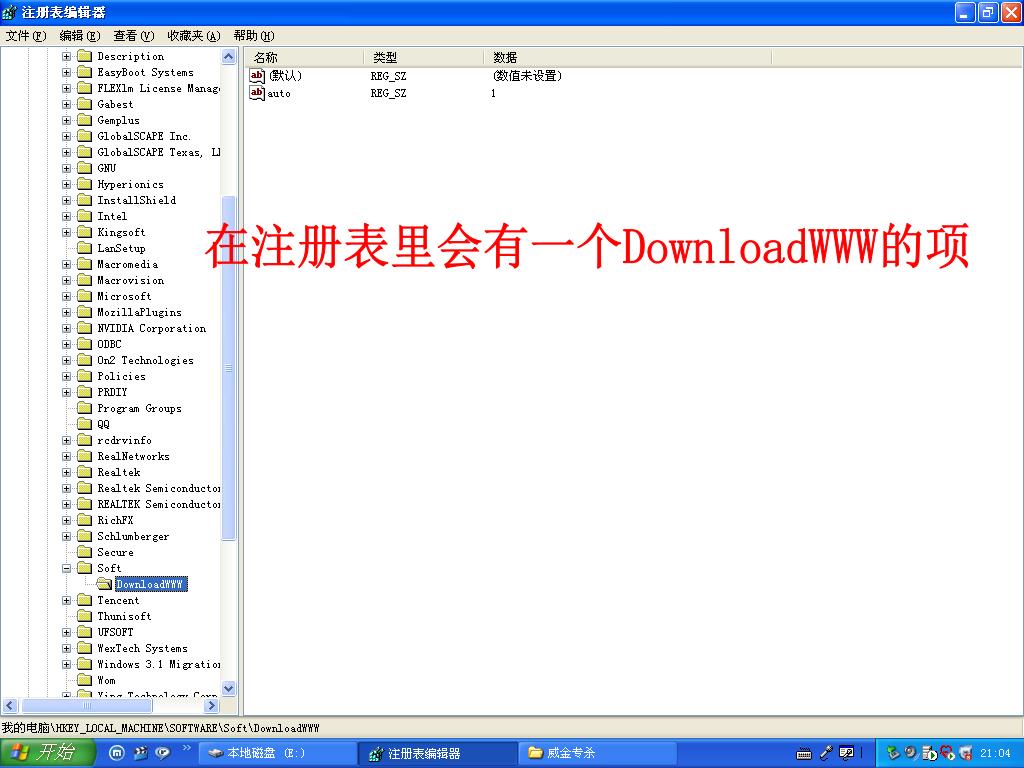Click the horizontal scroll left arrow
The image size is (1024, 768).
click(x=10, y=706)
